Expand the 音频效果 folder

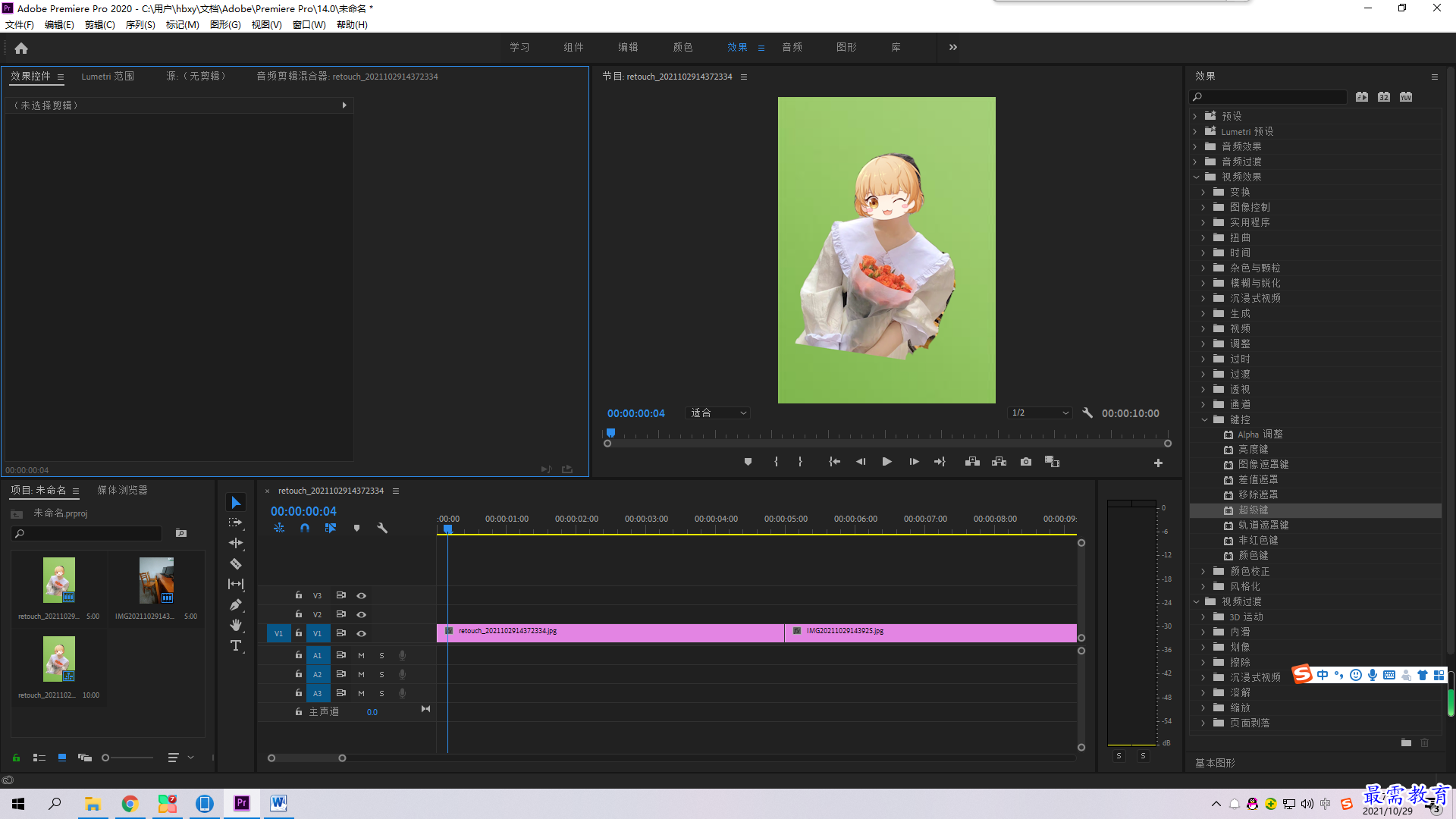1195,146
